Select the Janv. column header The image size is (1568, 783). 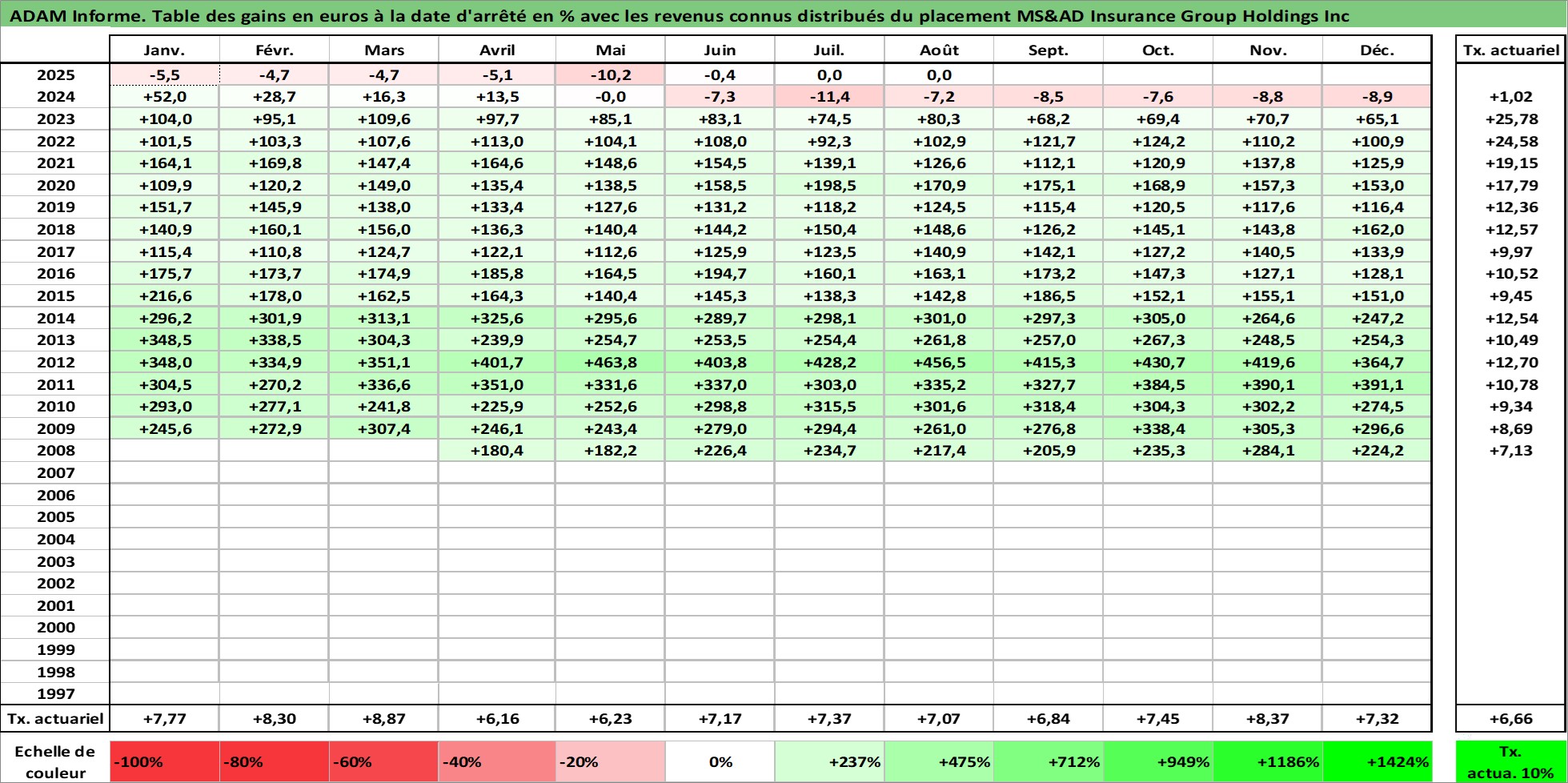[x=164, y=50]
